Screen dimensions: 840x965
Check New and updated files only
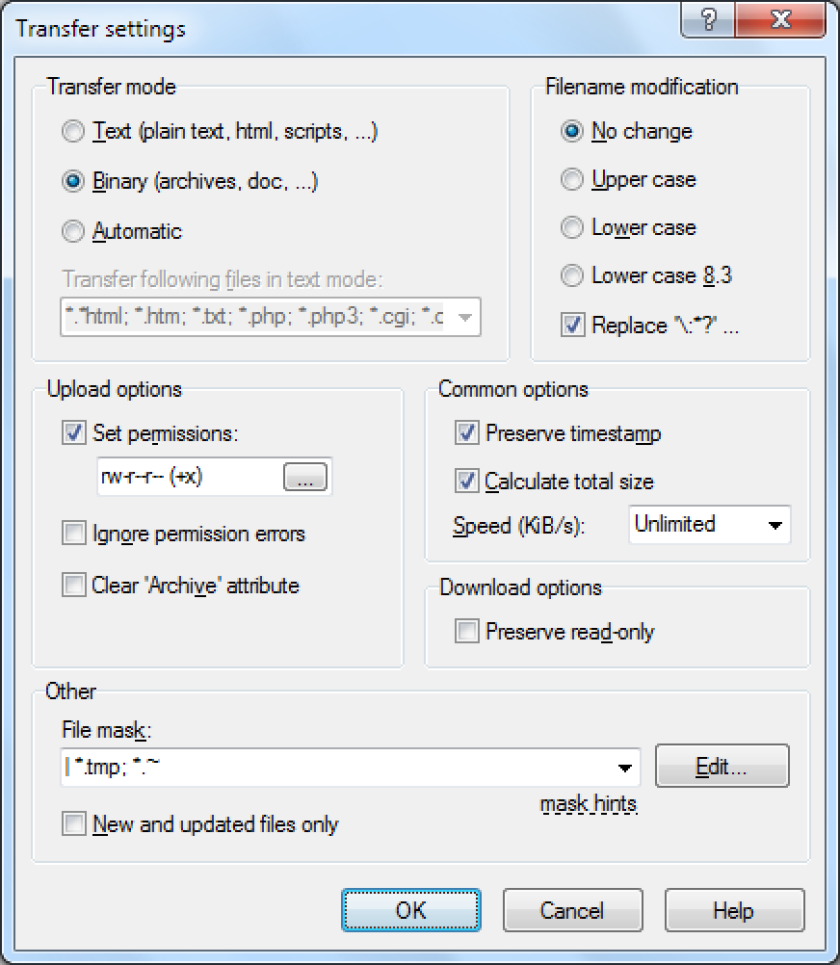pyautogui.click(x=74, y=823)
